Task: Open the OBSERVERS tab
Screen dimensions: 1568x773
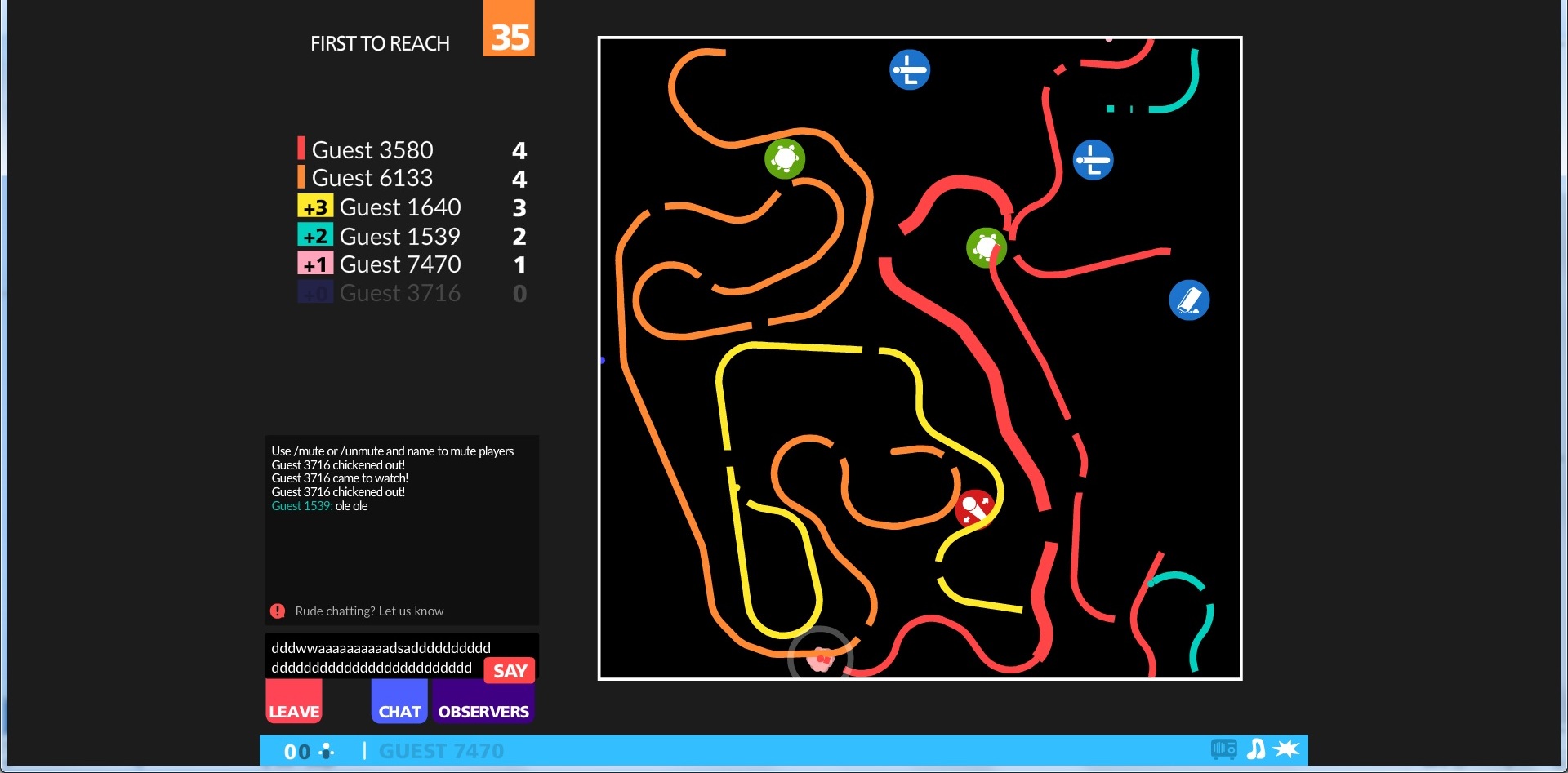Action: [483, 711]
